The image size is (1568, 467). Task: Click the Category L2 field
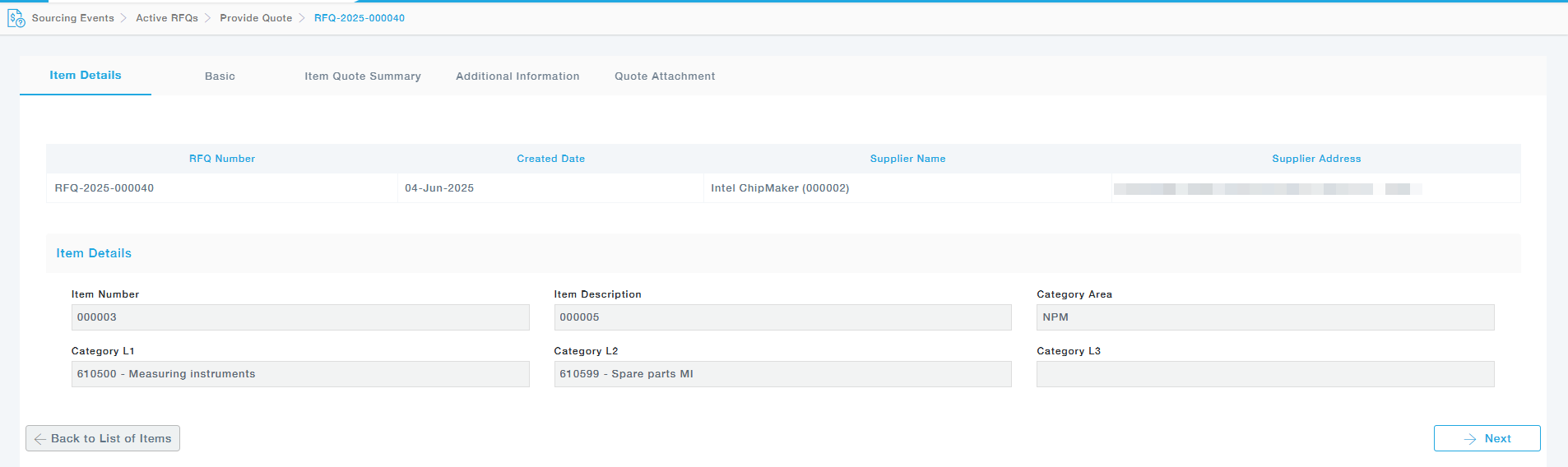782,374
